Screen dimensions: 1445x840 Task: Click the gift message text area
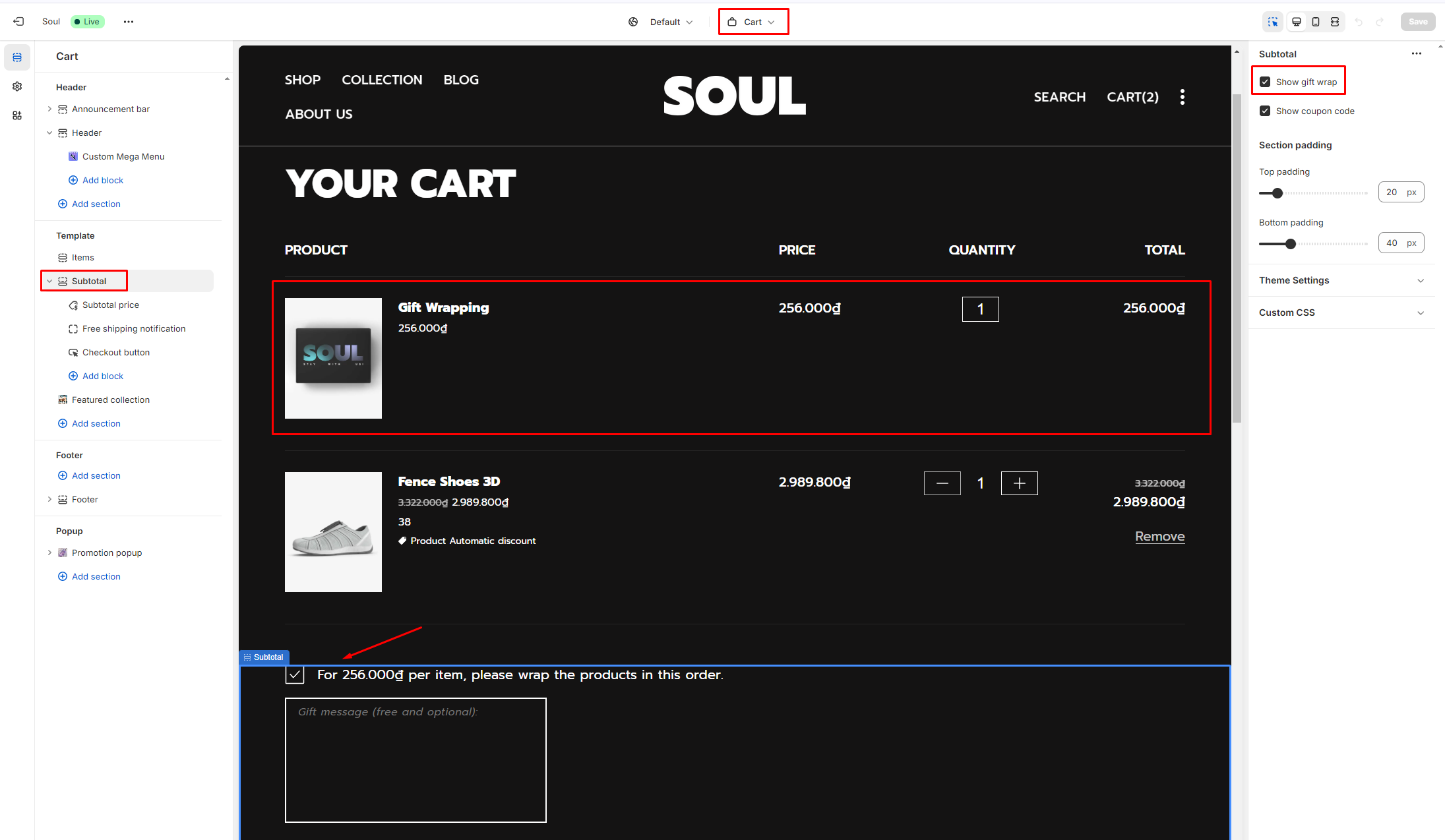[415, 760]
